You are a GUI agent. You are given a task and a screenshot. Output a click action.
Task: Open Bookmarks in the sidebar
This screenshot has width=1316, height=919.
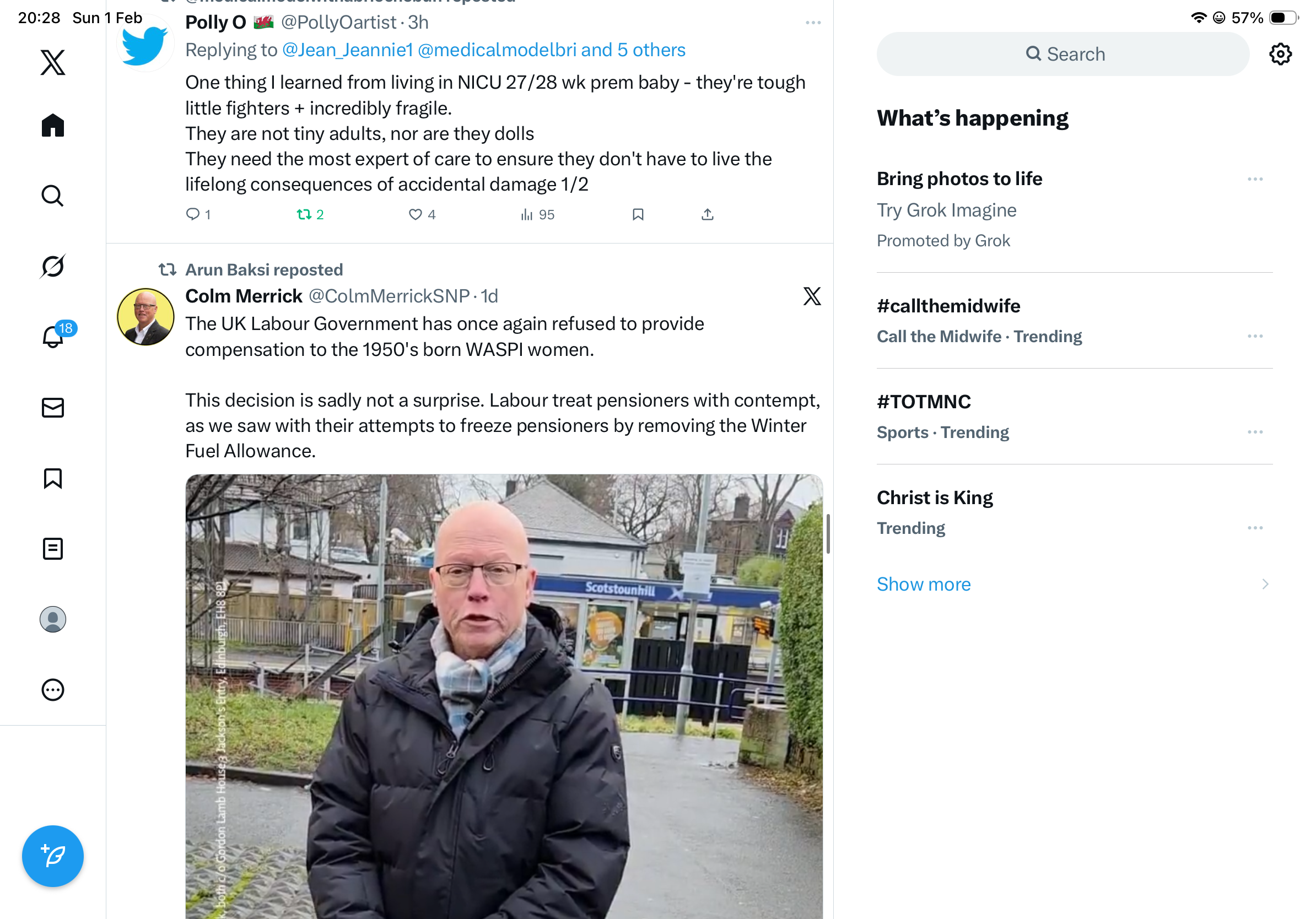point(53,478)
